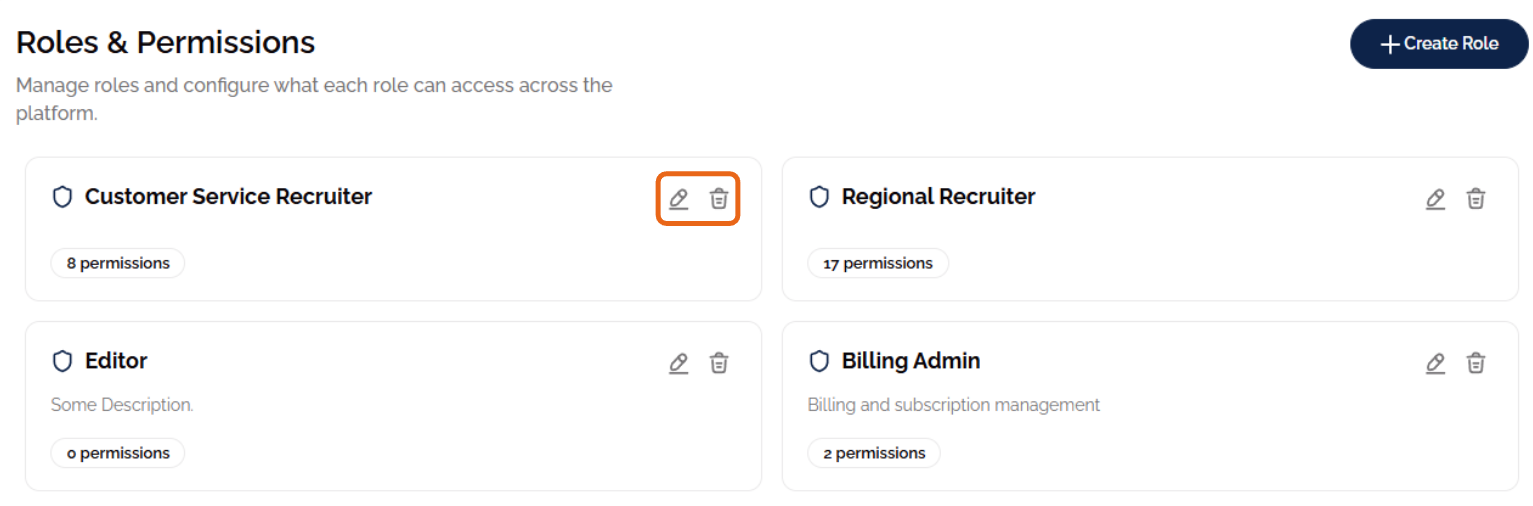
Task: Delete the Customer Service Recruiter role
Action: [719, 199]
